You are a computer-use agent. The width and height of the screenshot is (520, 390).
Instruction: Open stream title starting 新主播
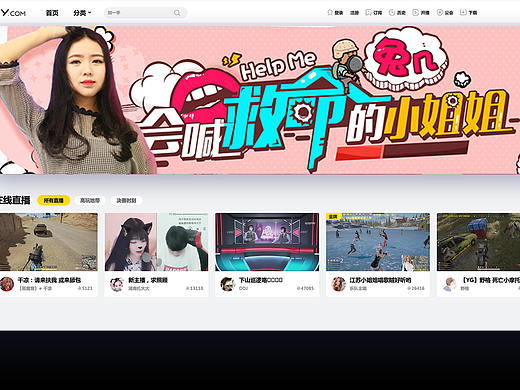coord(148,280)
